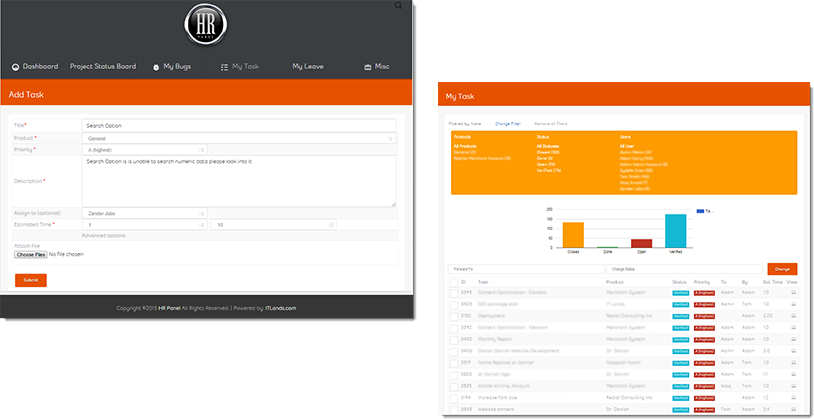Open the Change Status dropdown
Viewport: 814px width, 419px height.
685,269
